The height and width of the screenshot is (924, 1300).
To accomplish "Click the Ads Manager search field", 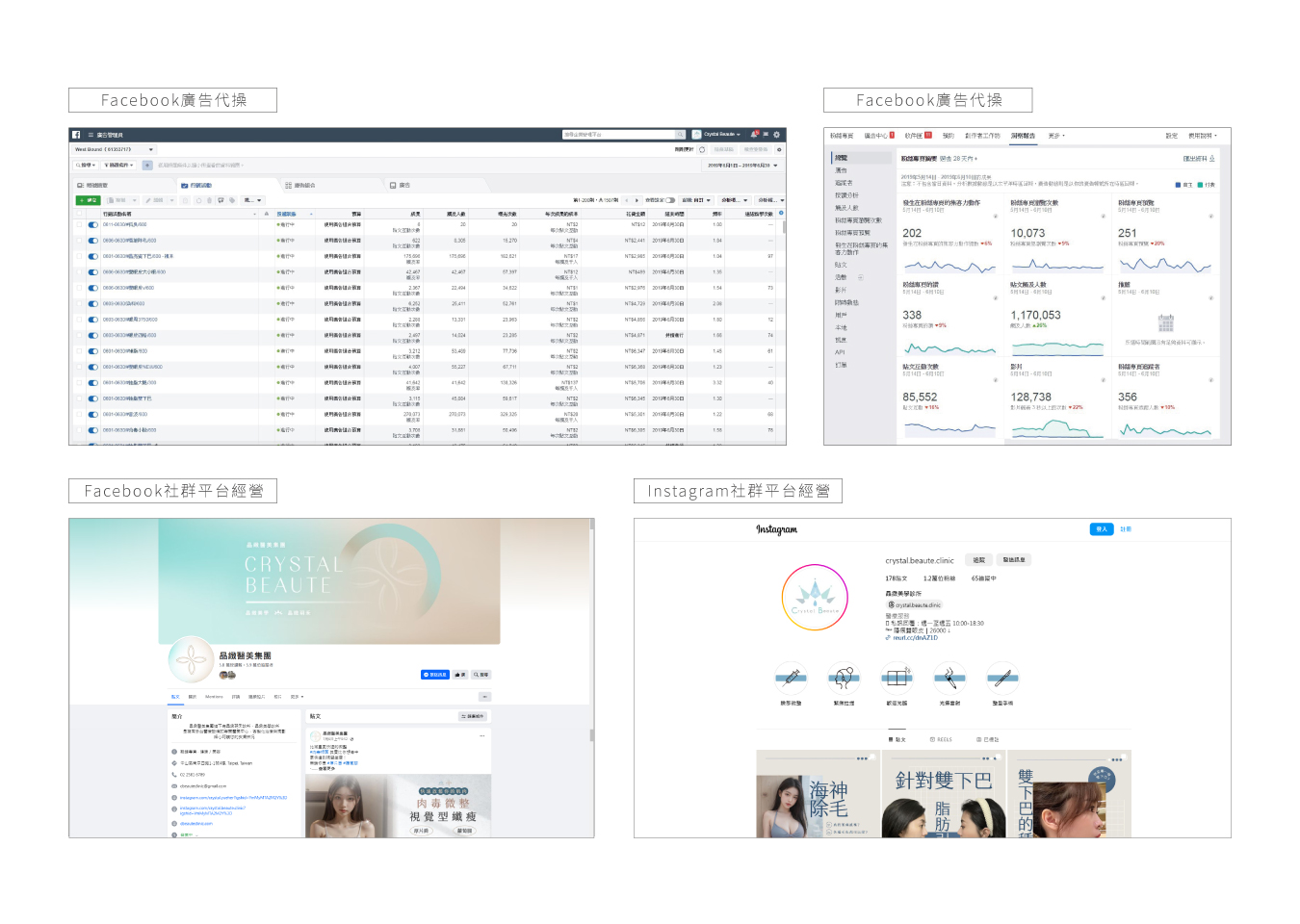I will [621, 135].
